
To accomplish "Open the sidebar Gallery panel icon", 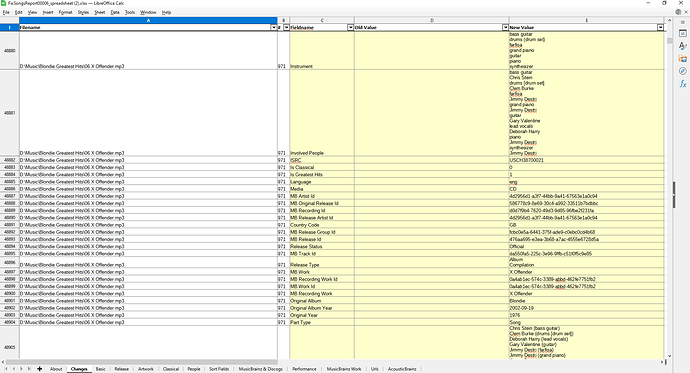I will click(x=683, y=59).
